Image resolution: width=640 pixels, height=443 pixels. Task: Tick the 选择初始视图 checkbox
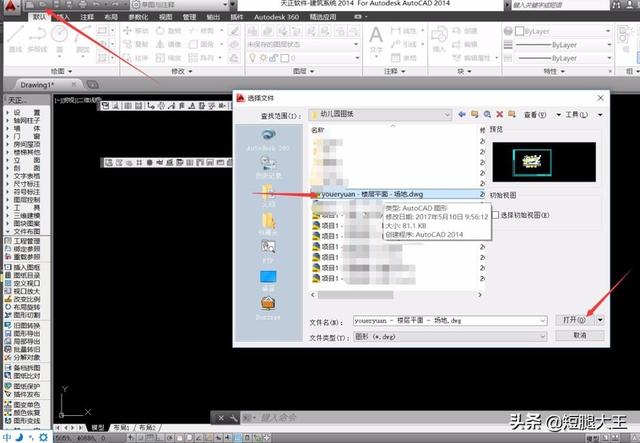(x=496, y=215)
